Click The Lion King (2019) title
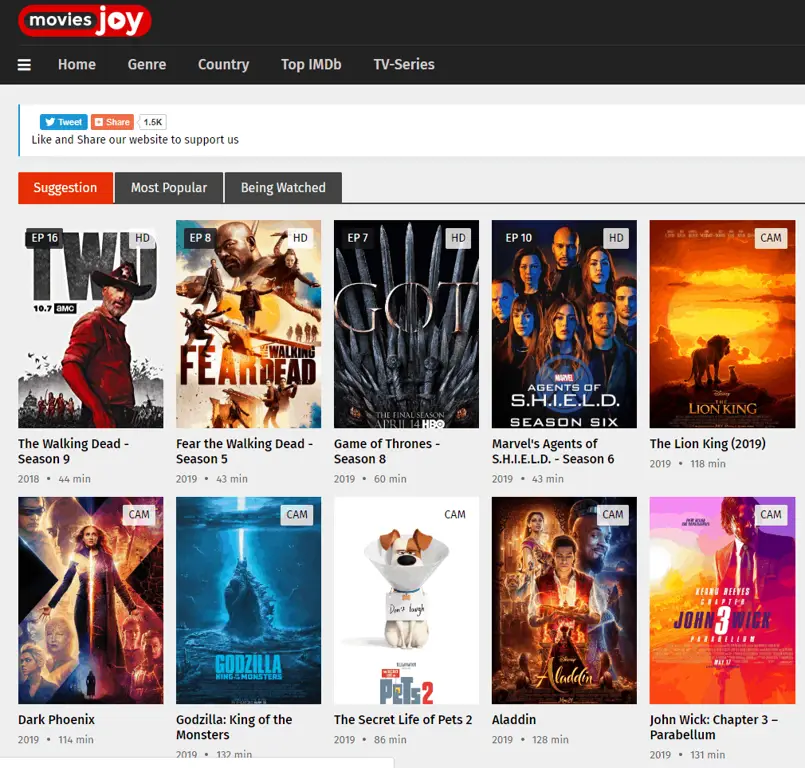 pos(707,444)
